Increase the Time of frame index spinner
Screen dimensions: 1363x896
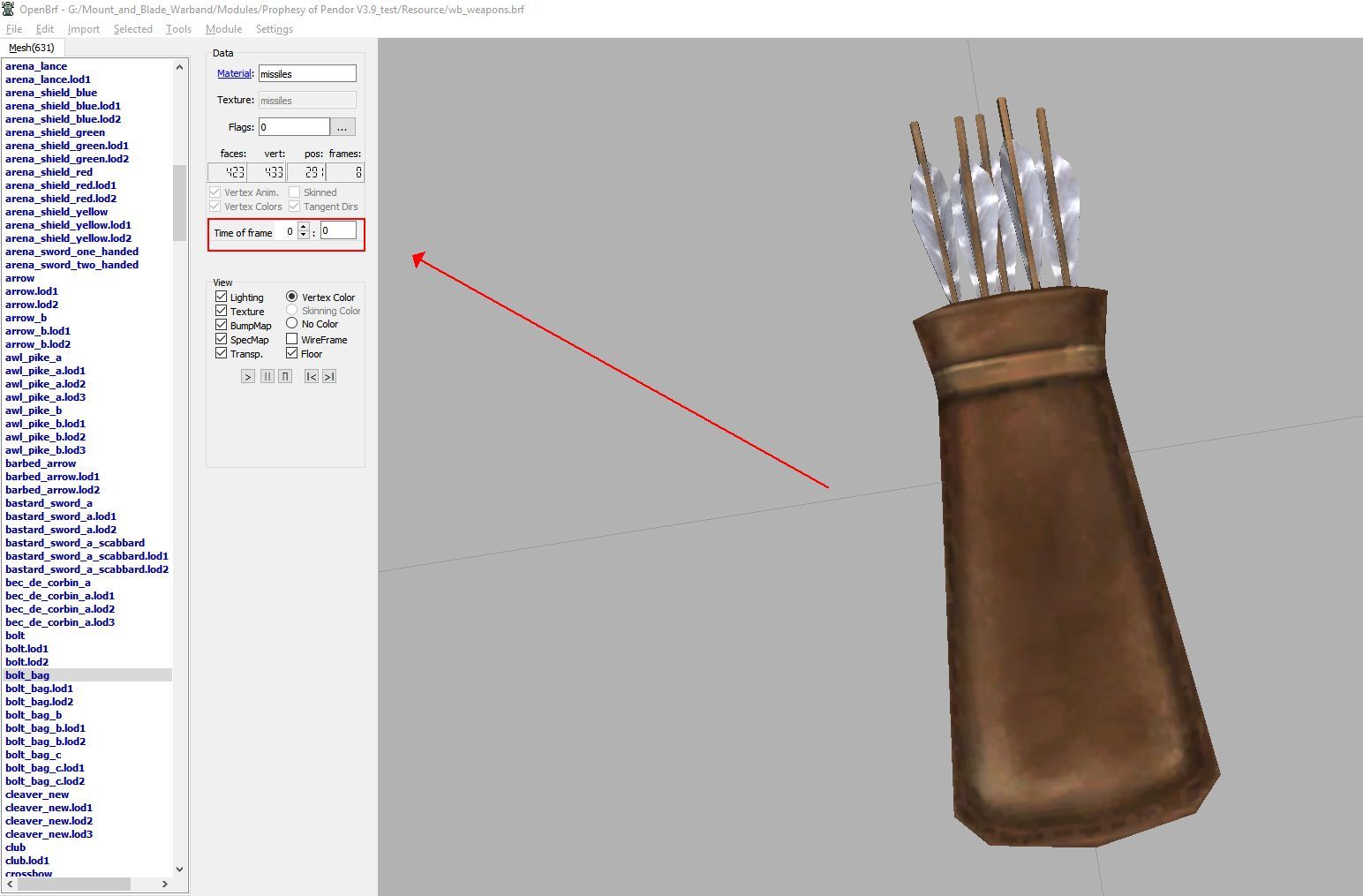304,227
